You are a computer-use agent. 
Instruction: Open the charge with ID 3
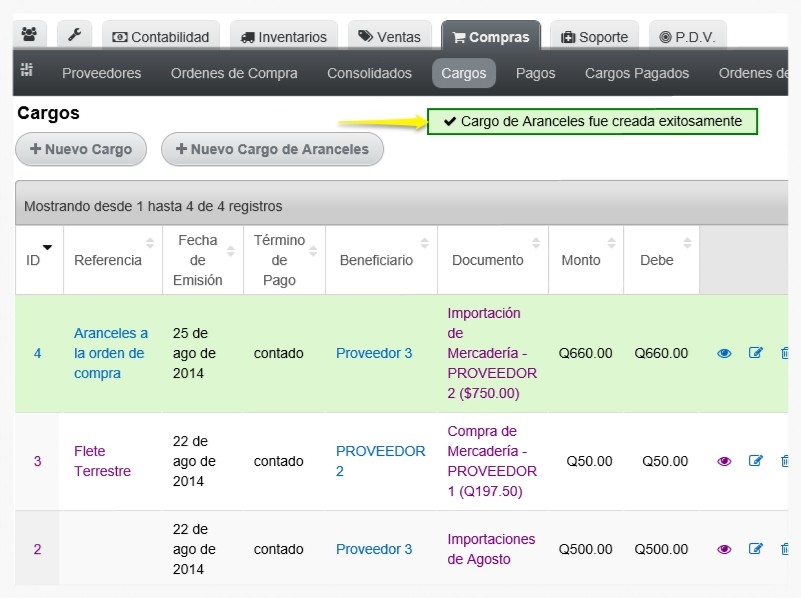pyautogui.click(x=37, y=462)
